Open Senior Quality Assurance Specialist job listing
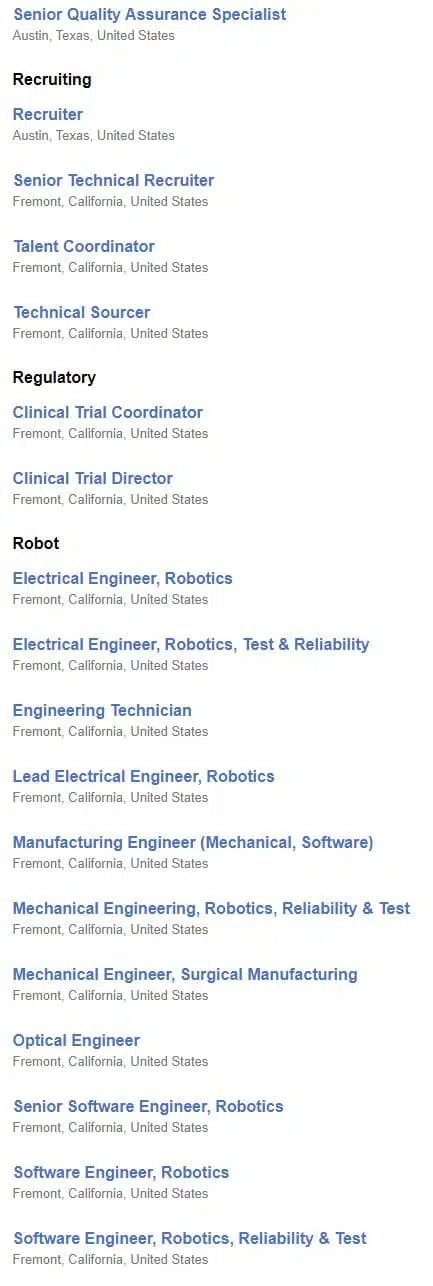 point(149,15)
